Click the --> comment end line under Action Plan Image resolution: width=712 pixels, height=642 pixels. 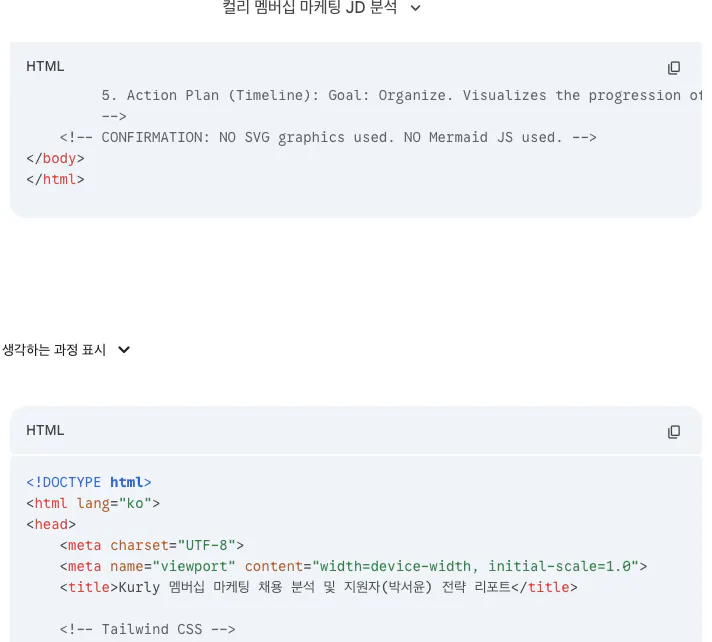[114, 116]
